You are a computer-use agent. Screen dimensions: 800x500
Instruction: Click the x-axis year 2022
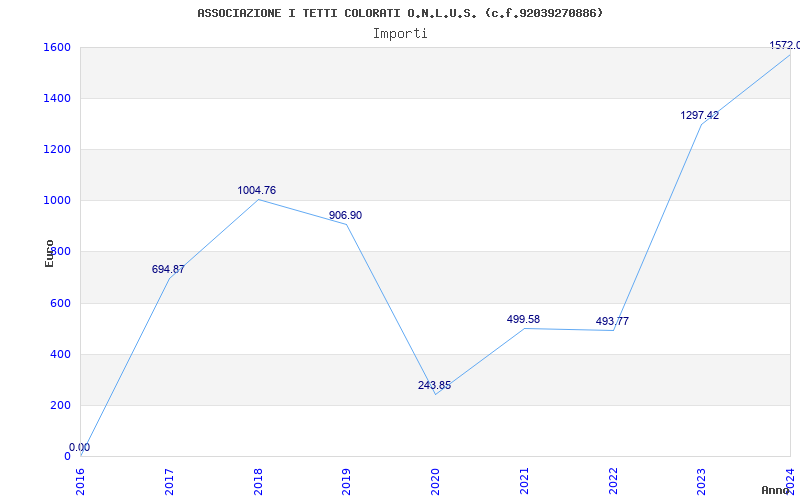click(613, 481)
